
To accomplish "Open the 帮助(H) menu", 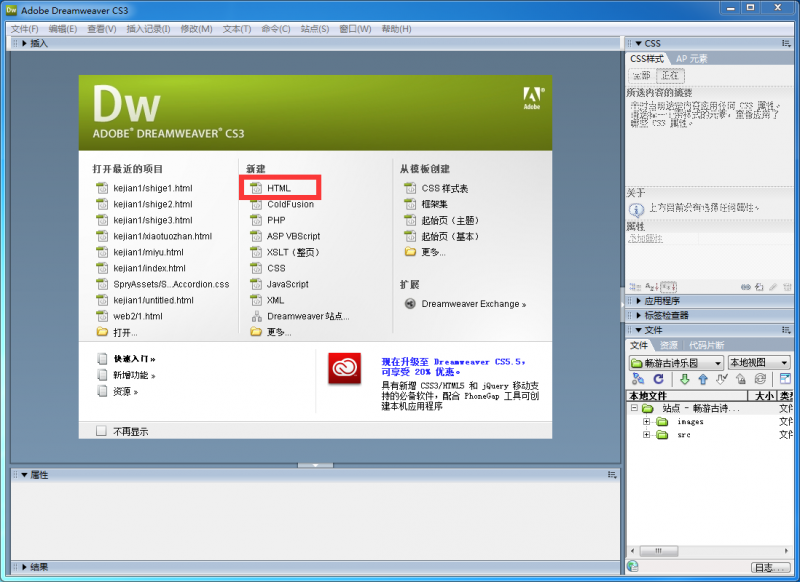I will point(396,29).
